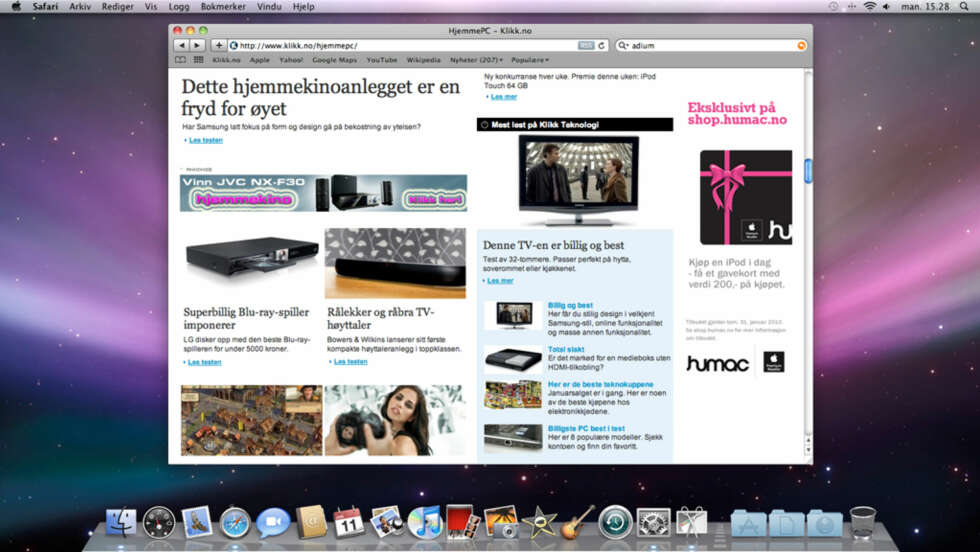Launch Preview from the Dock
The image size is (980, 552).
click(x=387, y=522)
